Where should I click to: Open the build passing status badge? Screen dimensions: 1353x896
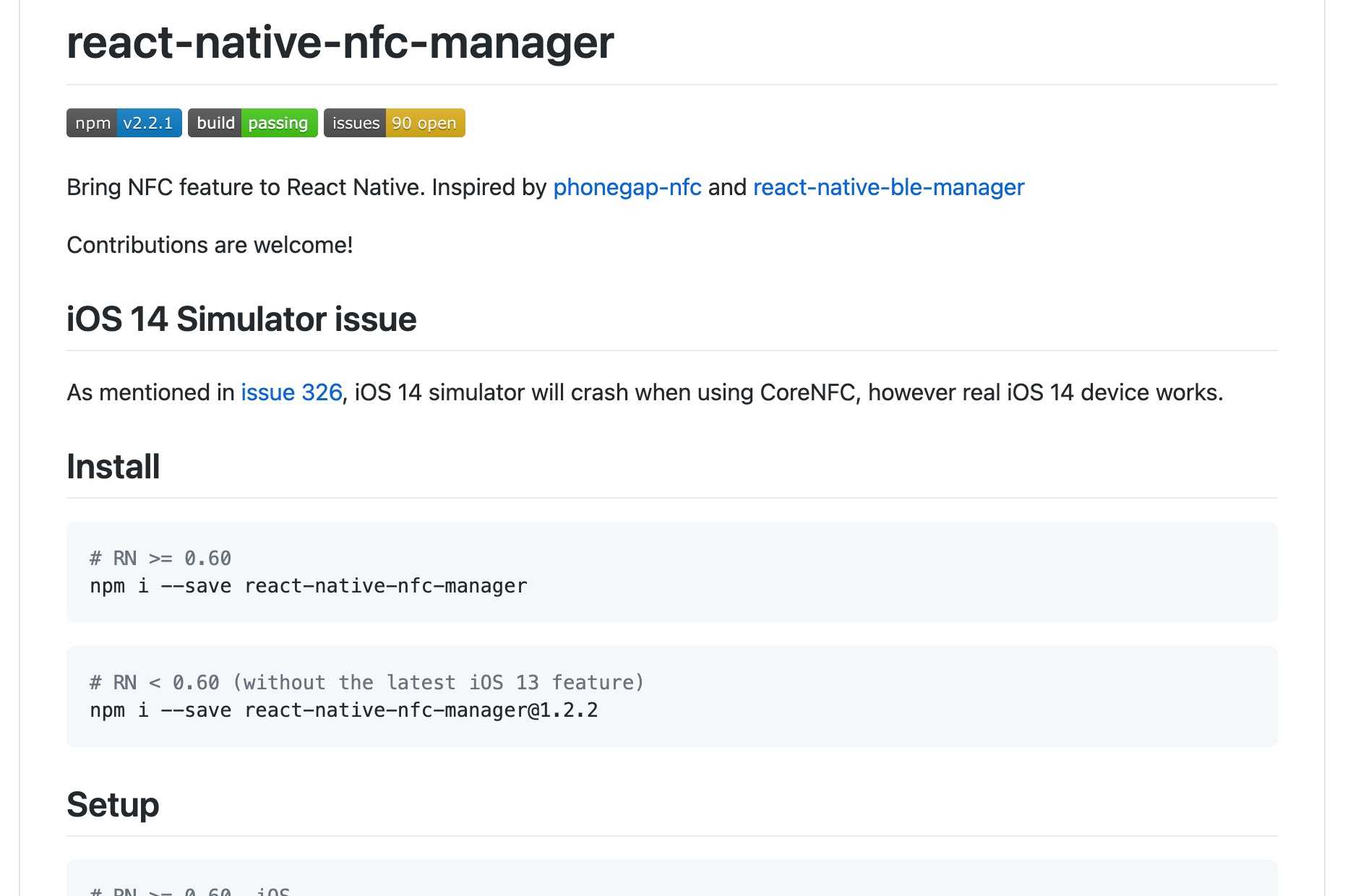[252, 123]
